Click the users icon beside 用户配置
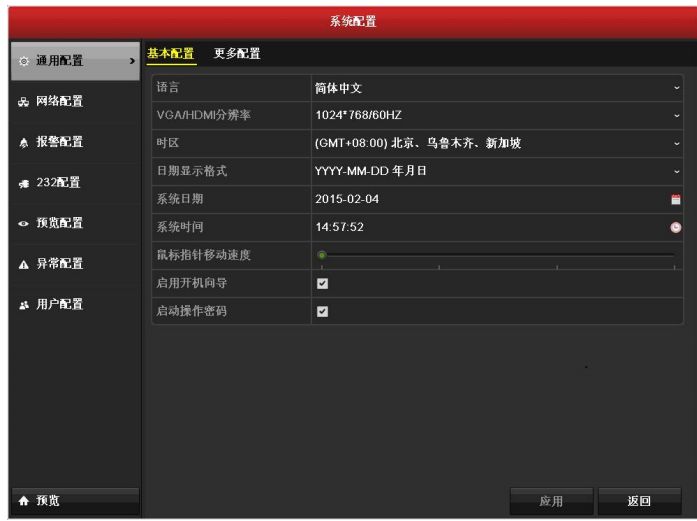 24,305
